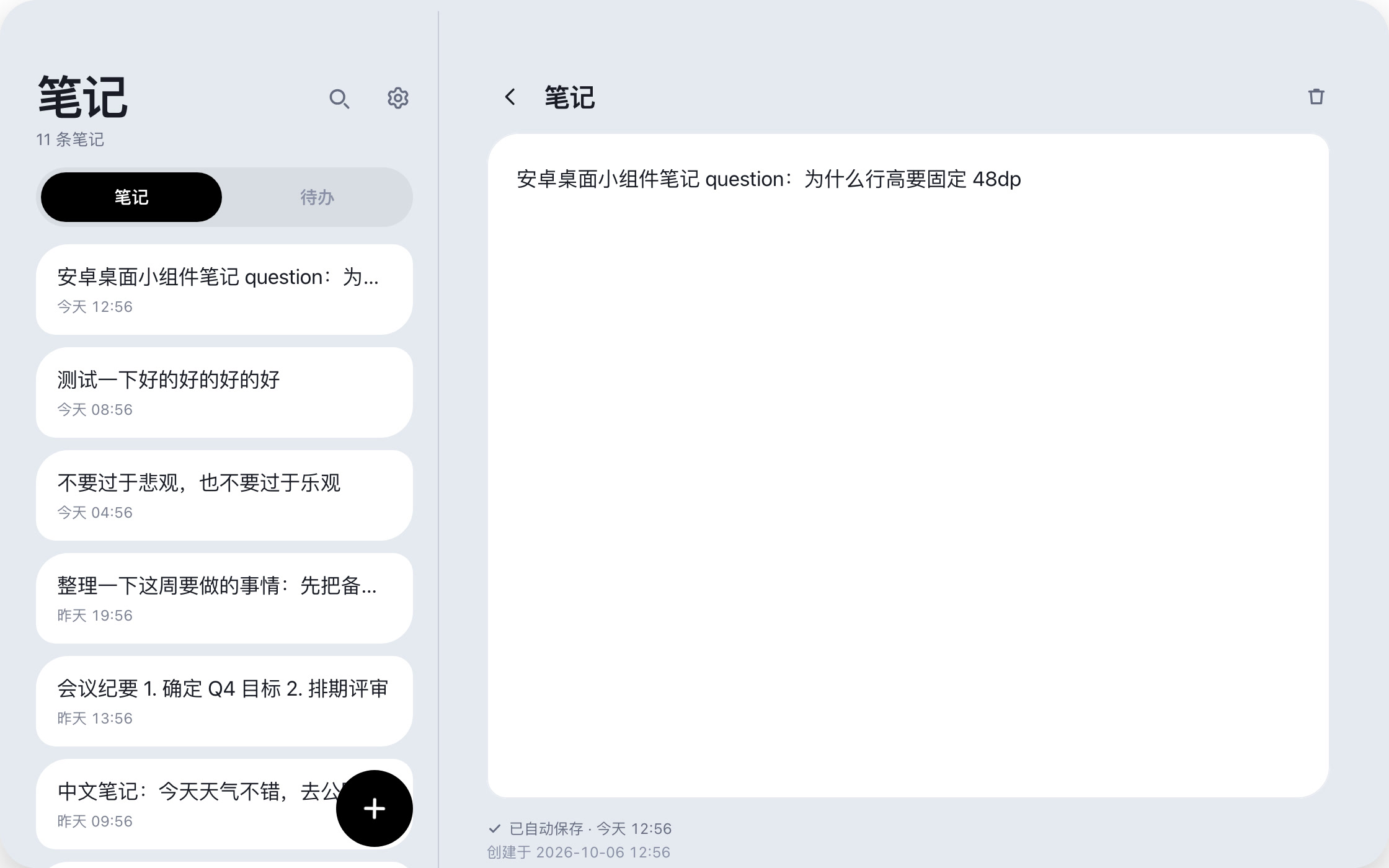Click the 笔记 title in editor header

click(570, 97)
